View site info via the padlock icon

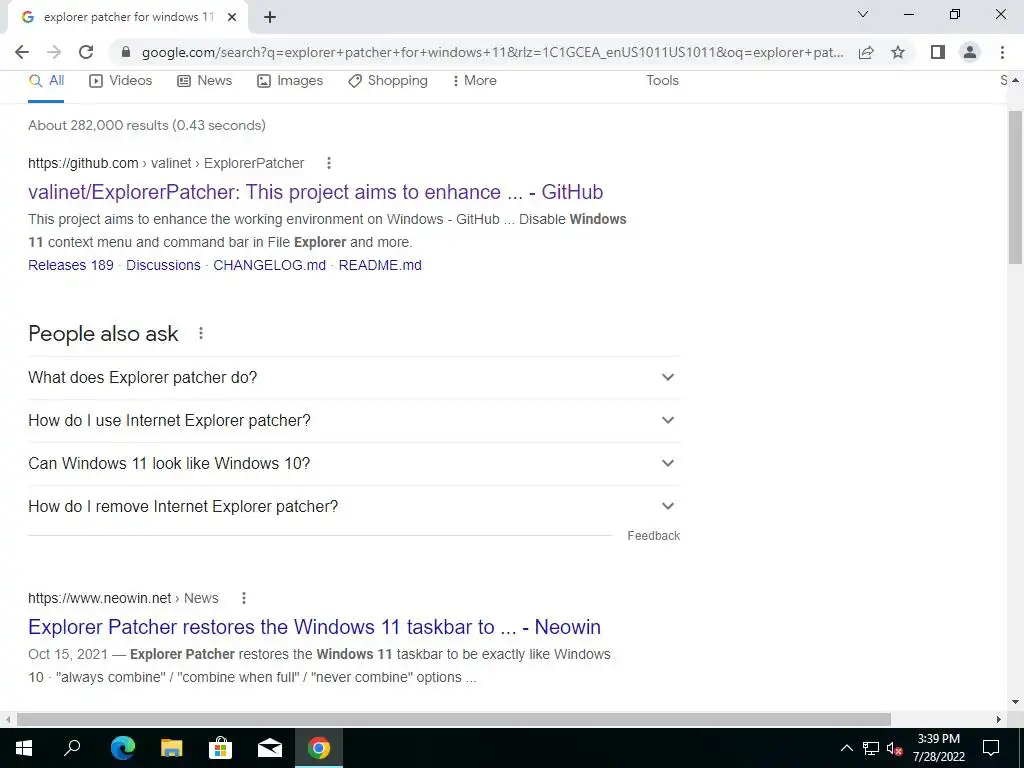pyautogui.click(x=126, y=52)
